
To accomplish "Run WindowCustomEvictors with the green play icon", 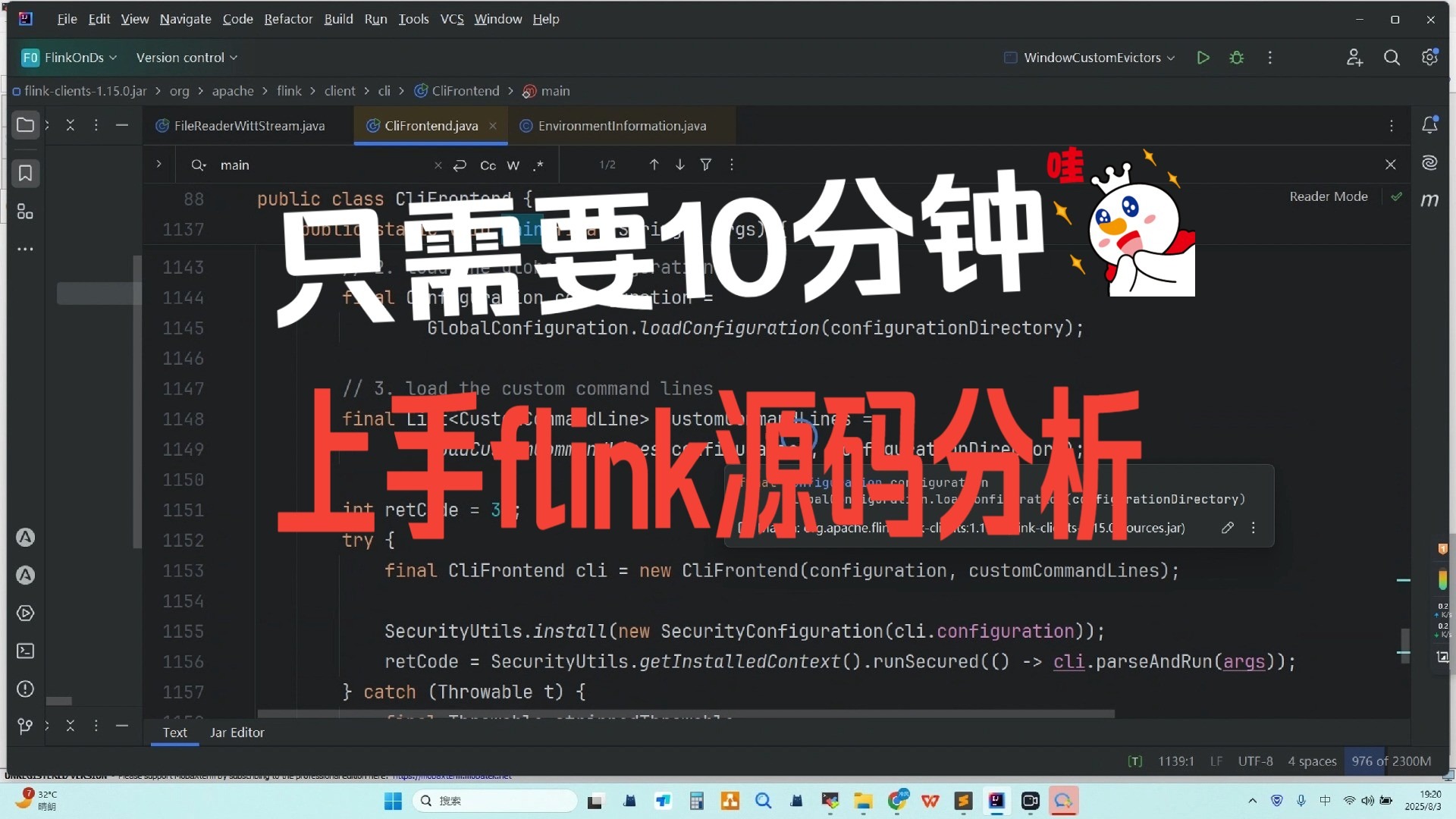I will 1203,58.
